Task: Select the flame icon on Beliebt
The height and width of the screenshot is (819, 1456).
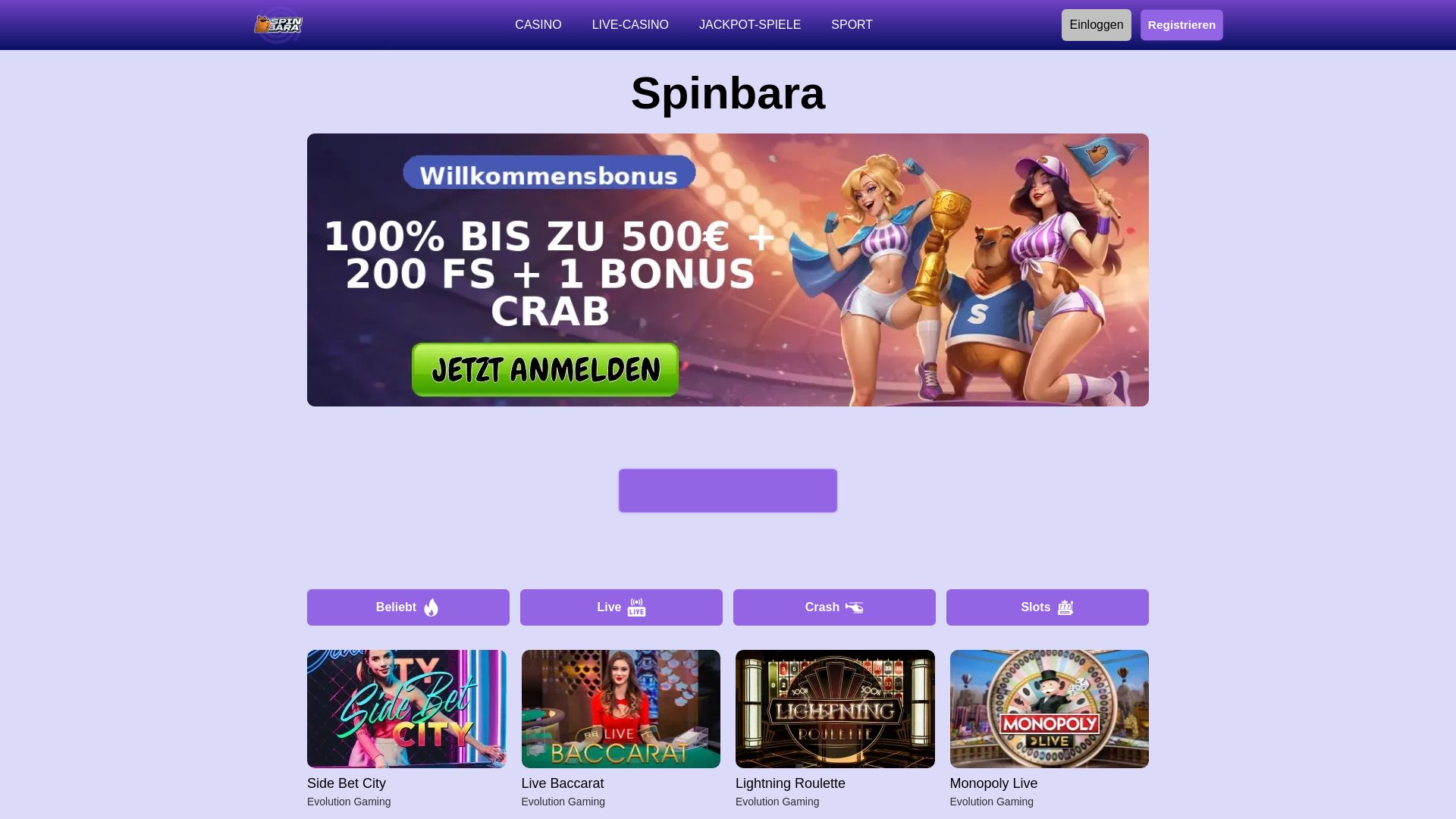Action: click(431, 607)
